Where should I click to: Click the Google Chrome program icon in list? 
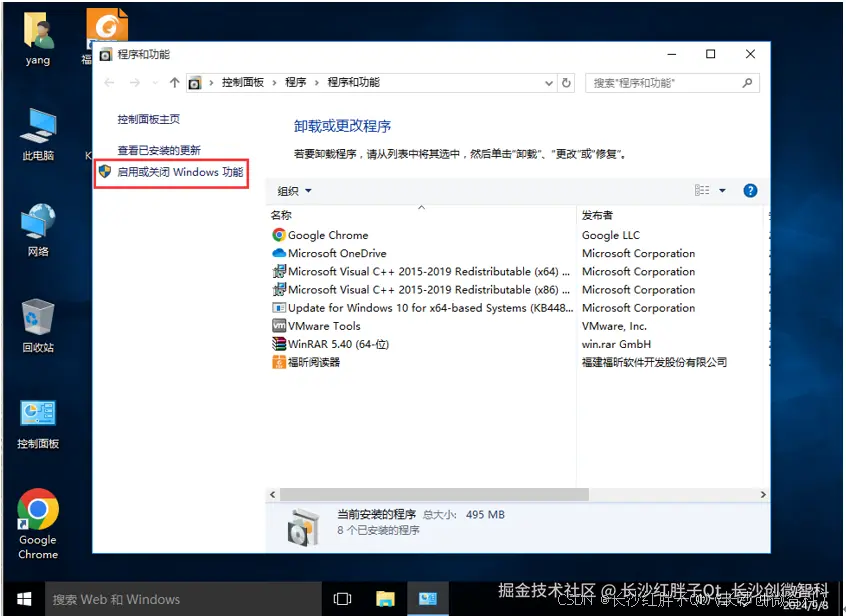coord(279,235)
